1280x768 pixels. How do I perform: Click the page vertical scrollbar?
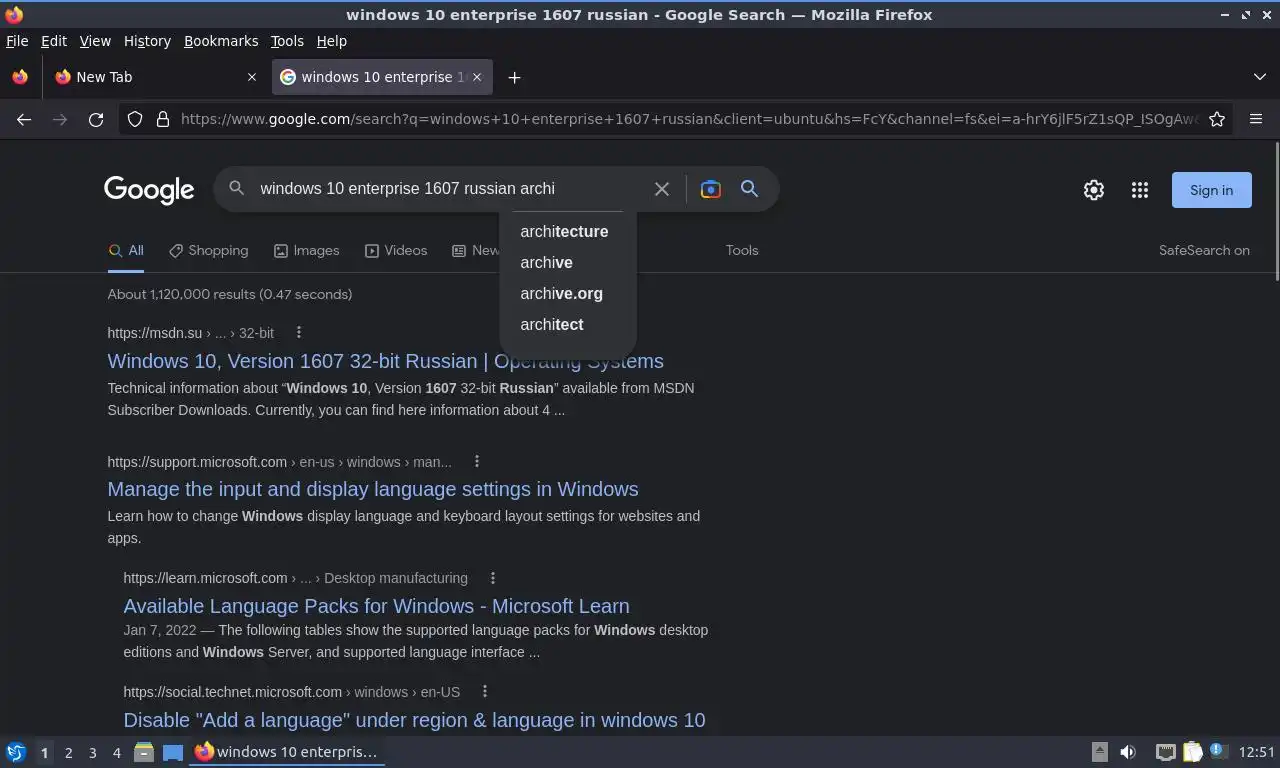1276,210
